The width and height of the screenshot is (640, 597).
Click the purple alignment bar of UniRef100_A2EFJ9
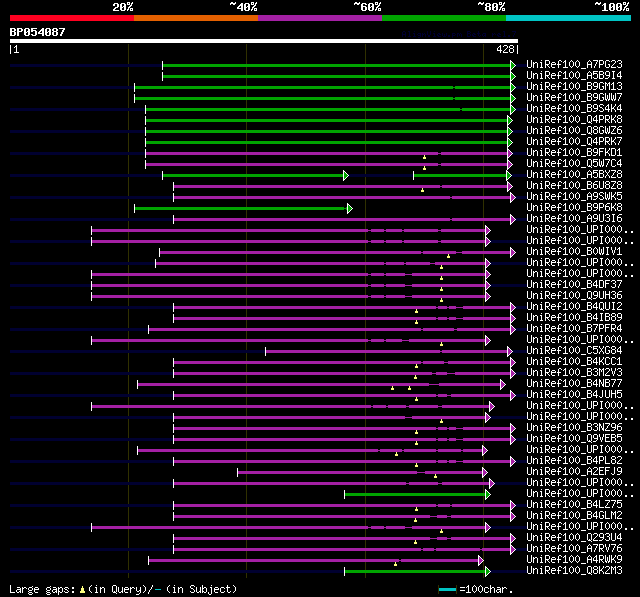coord(360,473)
